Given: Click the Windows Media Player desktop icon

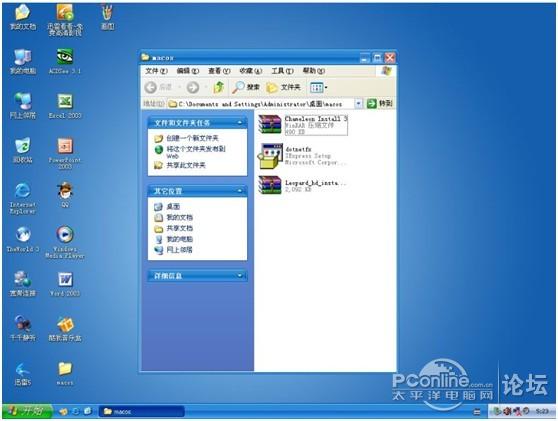Looking at the screenshot, I should pos(65,242).
